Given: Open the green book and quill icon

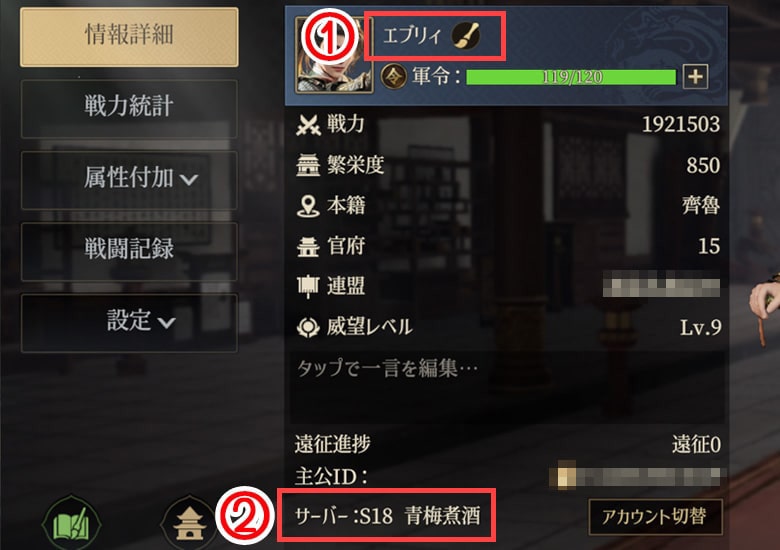Looking at the screenshot, I should pos(72,524).
